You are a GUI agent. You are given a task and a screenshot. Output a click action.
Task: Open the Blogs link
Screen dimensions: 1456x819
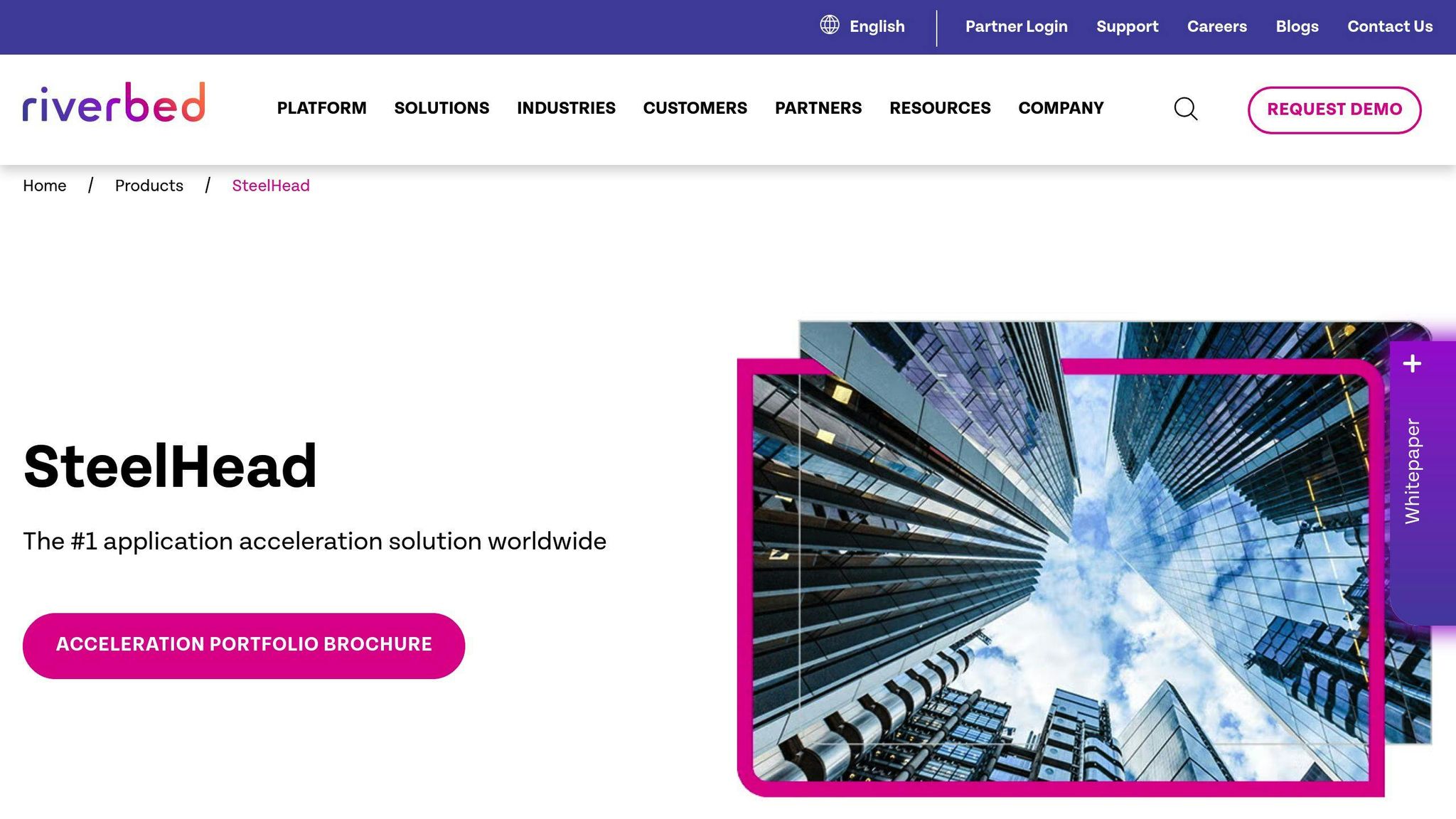pos(1297,26)
